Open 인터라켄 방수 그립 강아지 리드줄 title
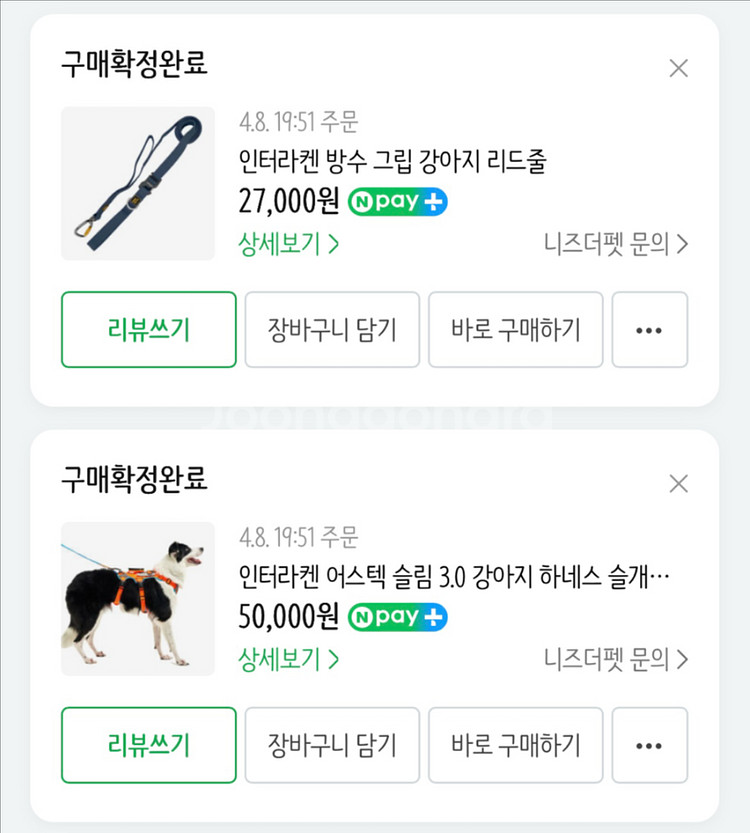Screen dimensions: 750x833 coord(393,161)
